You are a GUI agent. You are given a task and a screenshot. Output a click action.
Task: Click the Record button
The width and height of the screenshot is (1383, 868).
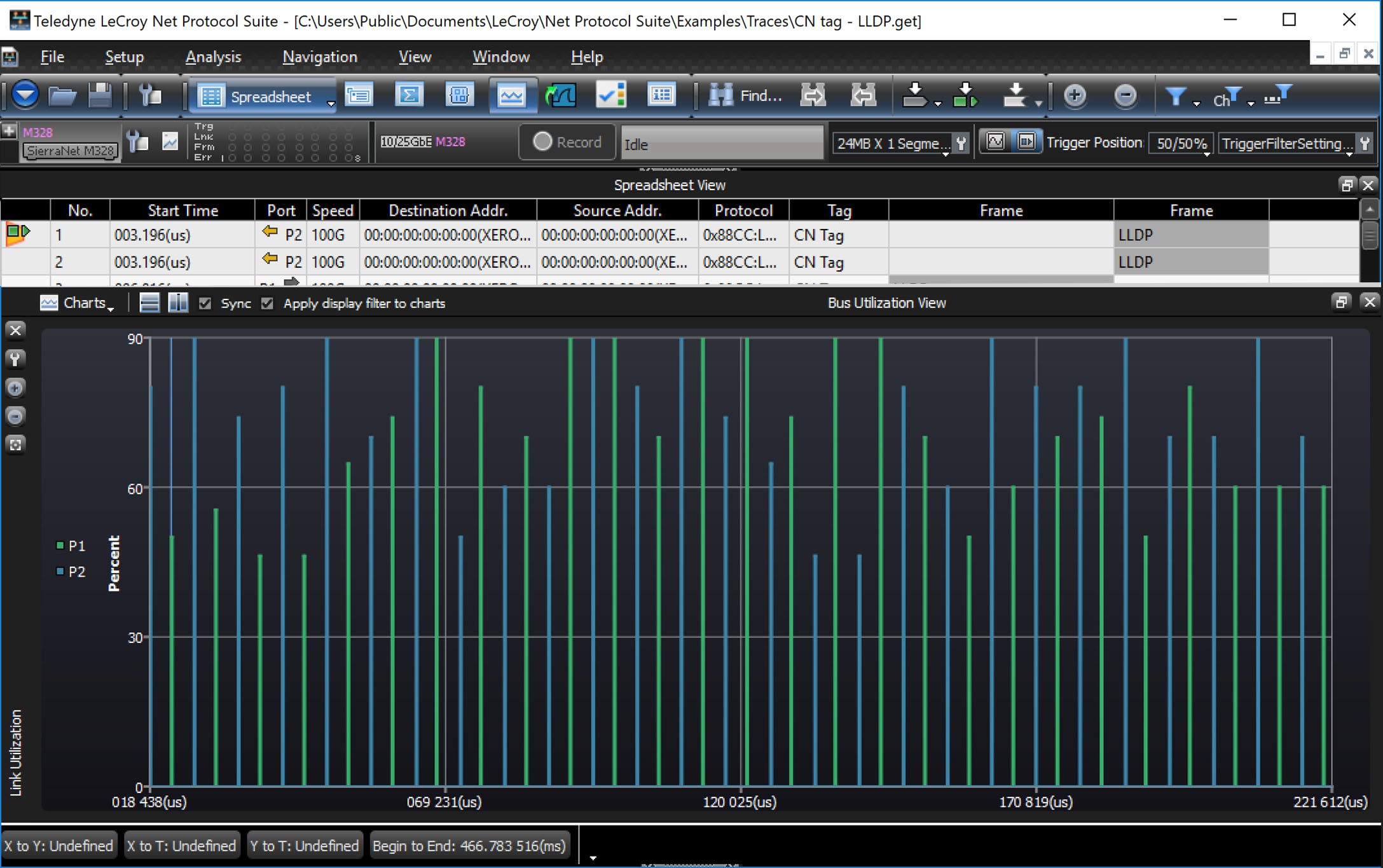tap(567, 142)
